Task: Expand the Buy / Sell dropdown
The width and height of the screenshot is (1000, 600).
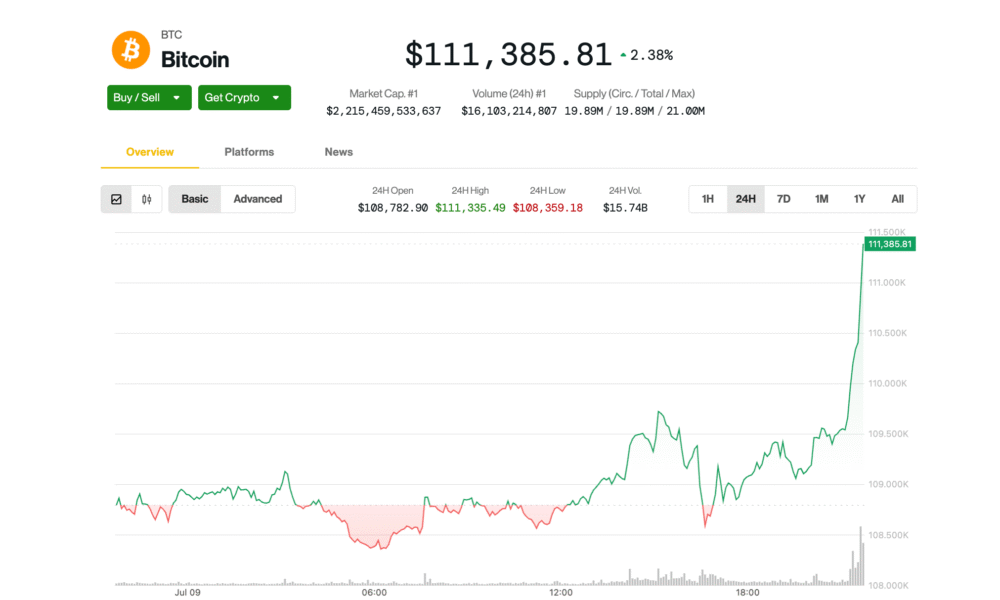Action: coord(176,97)
